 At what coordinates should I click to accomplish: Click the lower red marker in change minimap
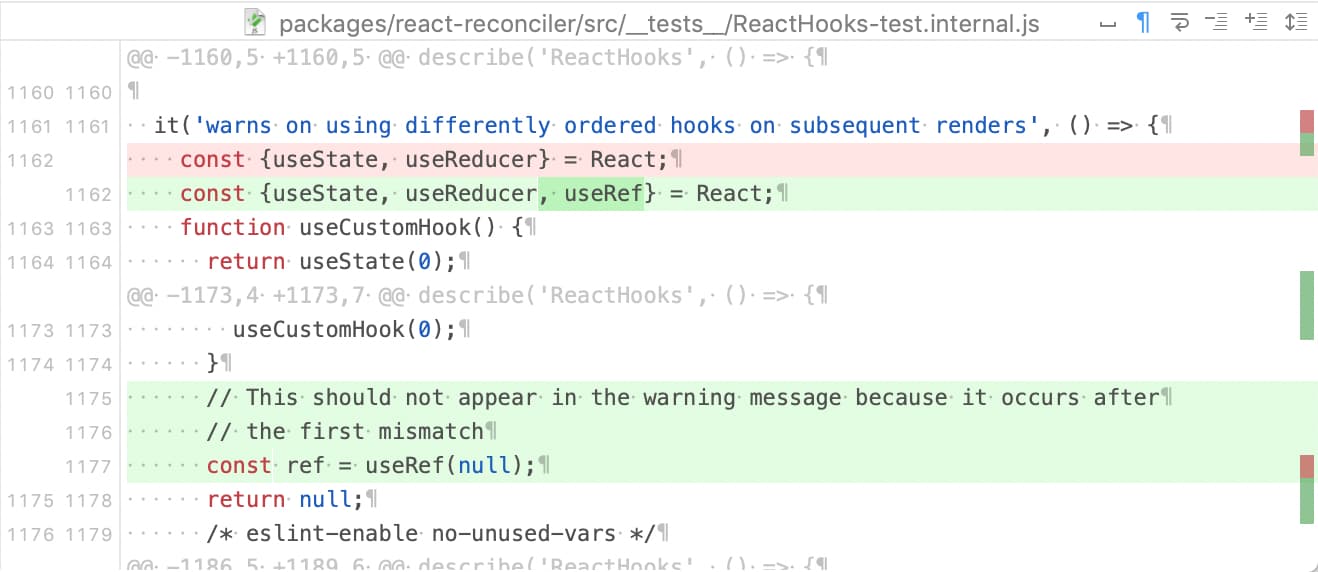point(1307,466)
